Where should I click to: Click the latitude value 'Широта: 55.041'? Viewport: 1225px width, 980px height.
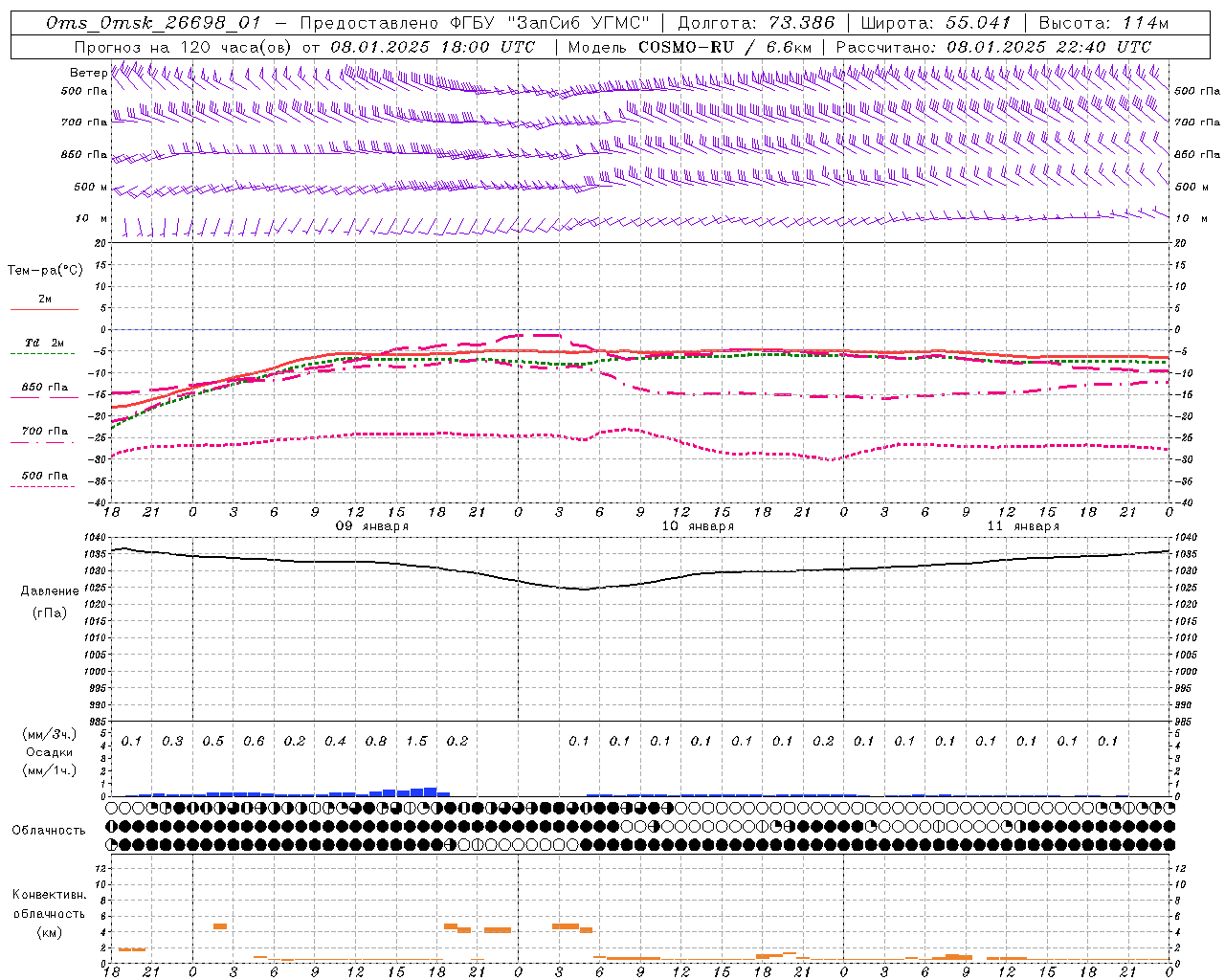(x=936, y=23)
